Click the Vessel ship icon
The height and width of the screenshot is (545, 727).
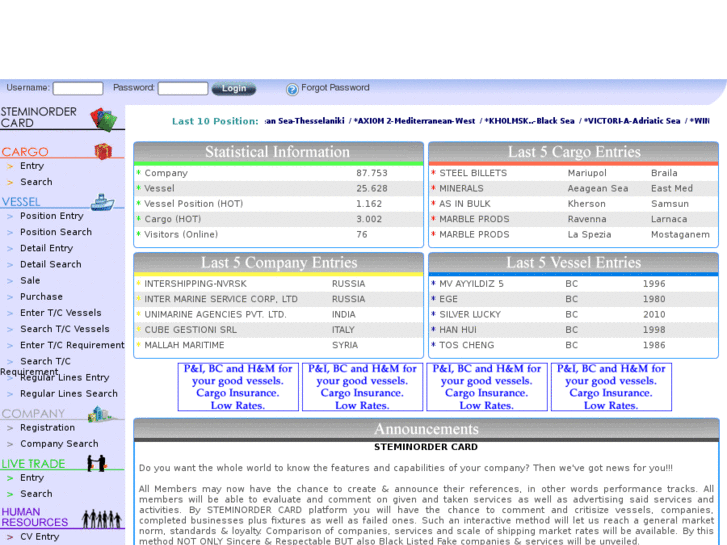[x=102, y=202]
